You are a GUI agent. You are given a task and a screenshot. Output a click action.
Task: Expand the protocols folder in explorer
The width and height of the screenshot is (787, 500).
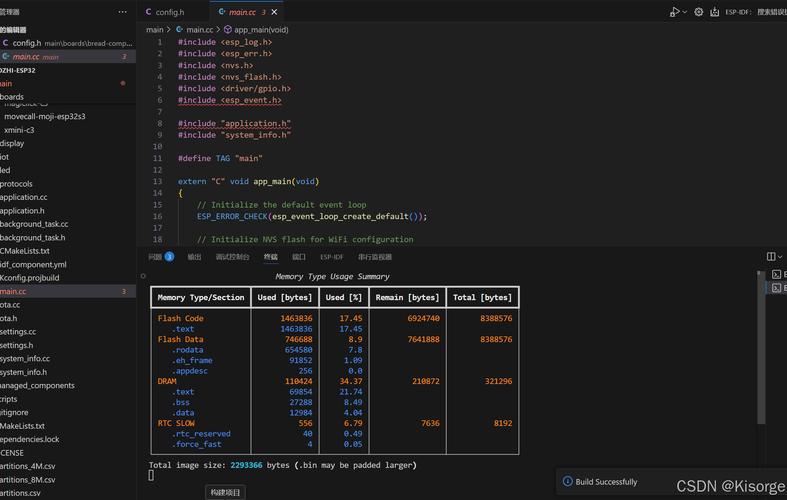tap(16, 184)
